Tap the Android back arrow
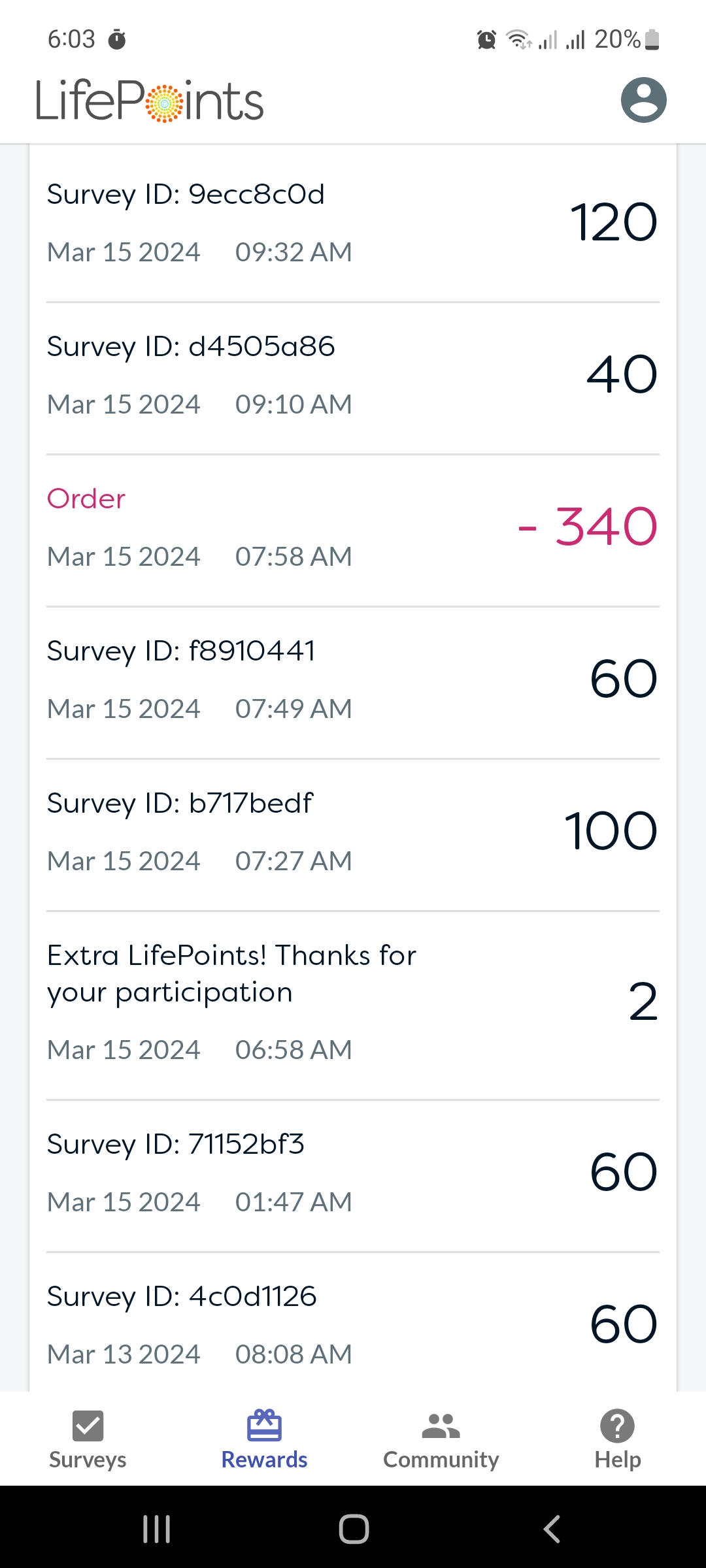This screenshot has width=706, height=1568. tap(552, 1529)
